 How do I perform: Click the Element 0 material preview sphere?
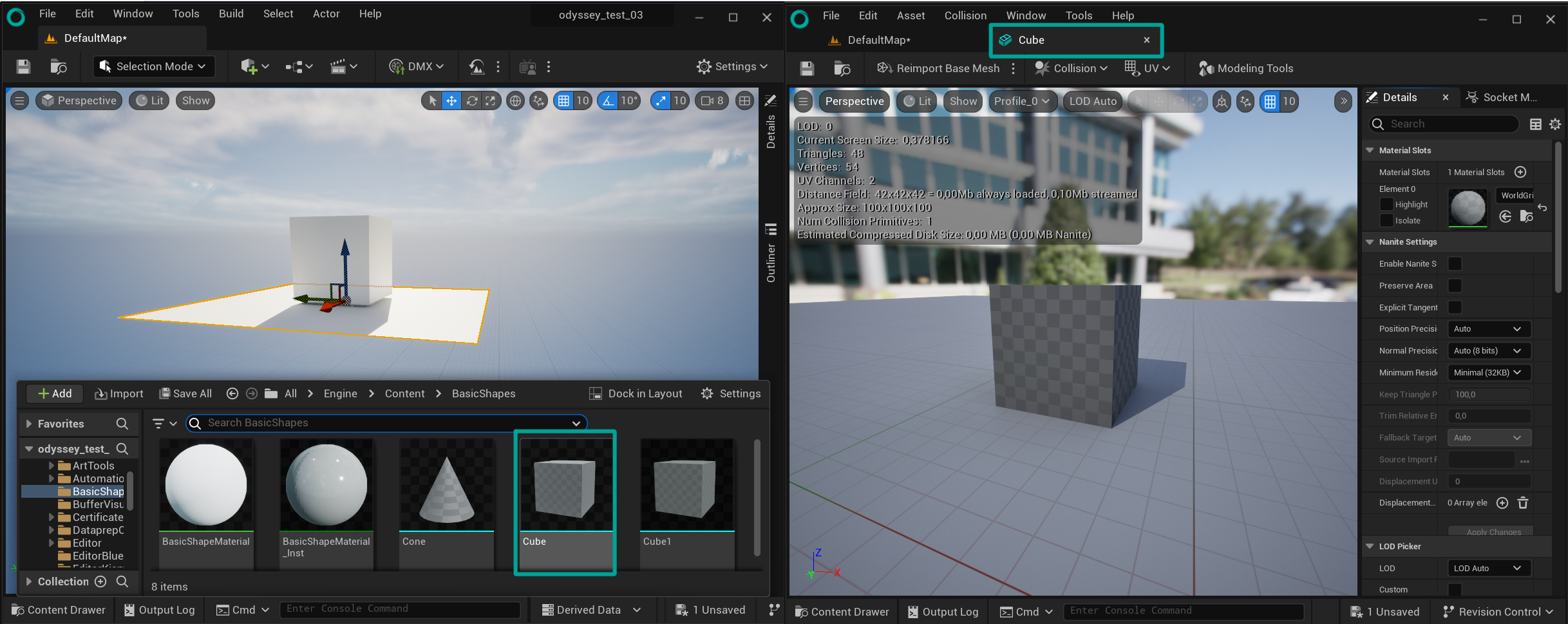[x=1468, y=207]
